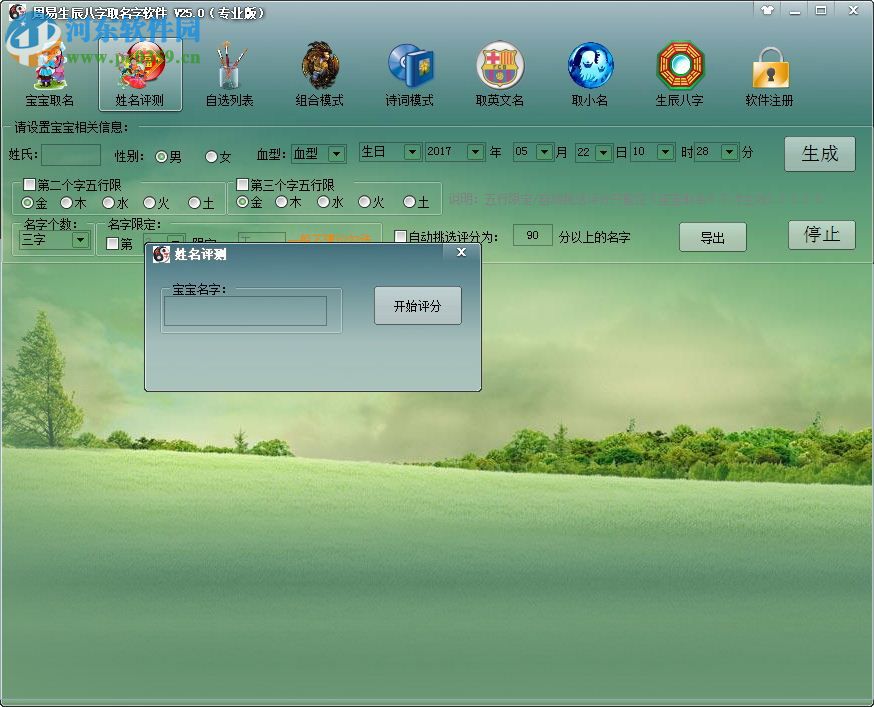
Task: Open the 软件注册 lock icon
Action: [770, 75]
